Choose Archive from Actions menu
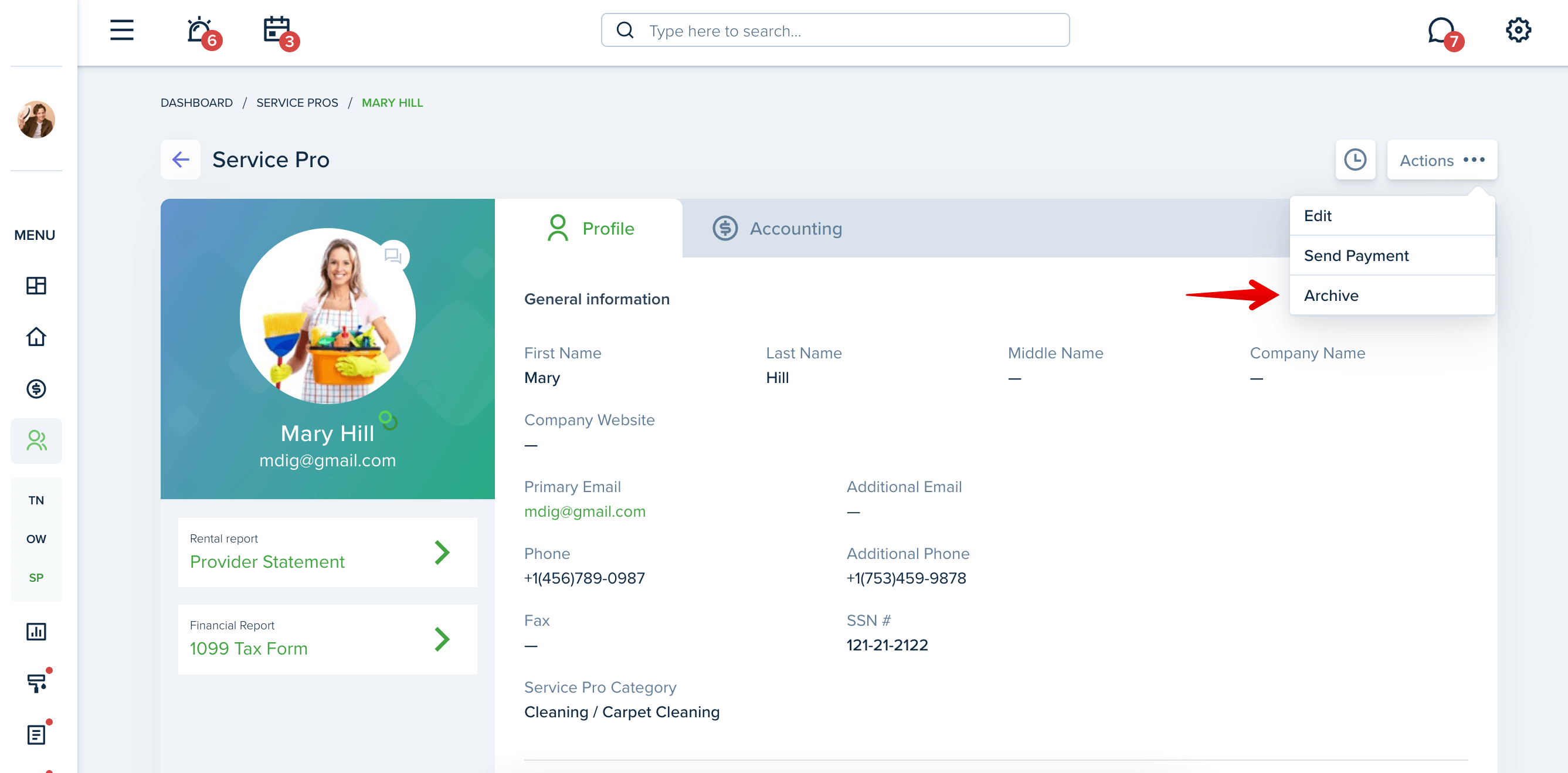This screenshot has width=1568, height=773. 1392,295
